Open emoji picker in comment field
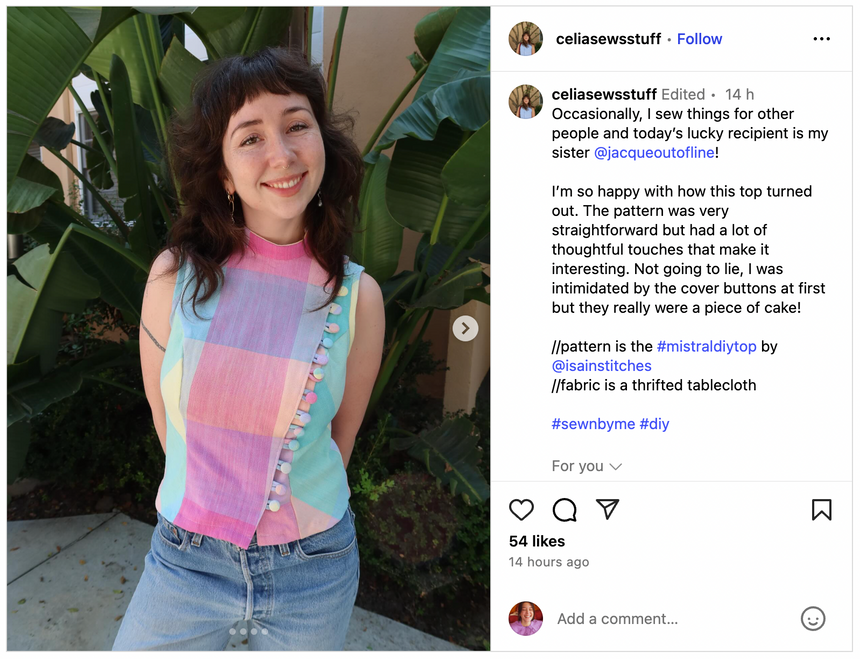This screenshot has width=860, height=659. pyautogui.click(x=813, y=618)
